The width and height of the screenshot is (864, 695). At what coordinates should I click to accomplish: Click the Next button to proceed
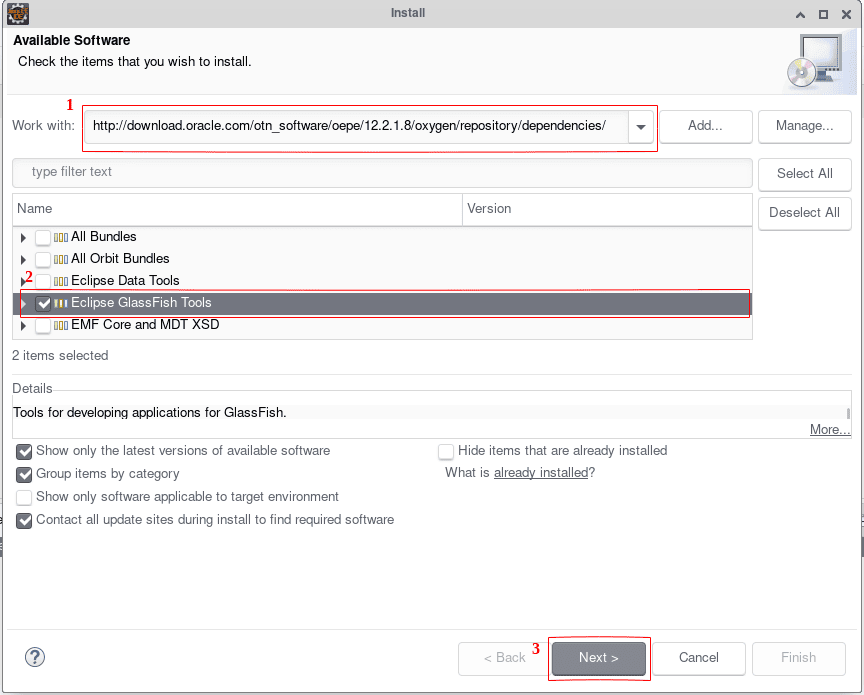[x=598, y=658]
